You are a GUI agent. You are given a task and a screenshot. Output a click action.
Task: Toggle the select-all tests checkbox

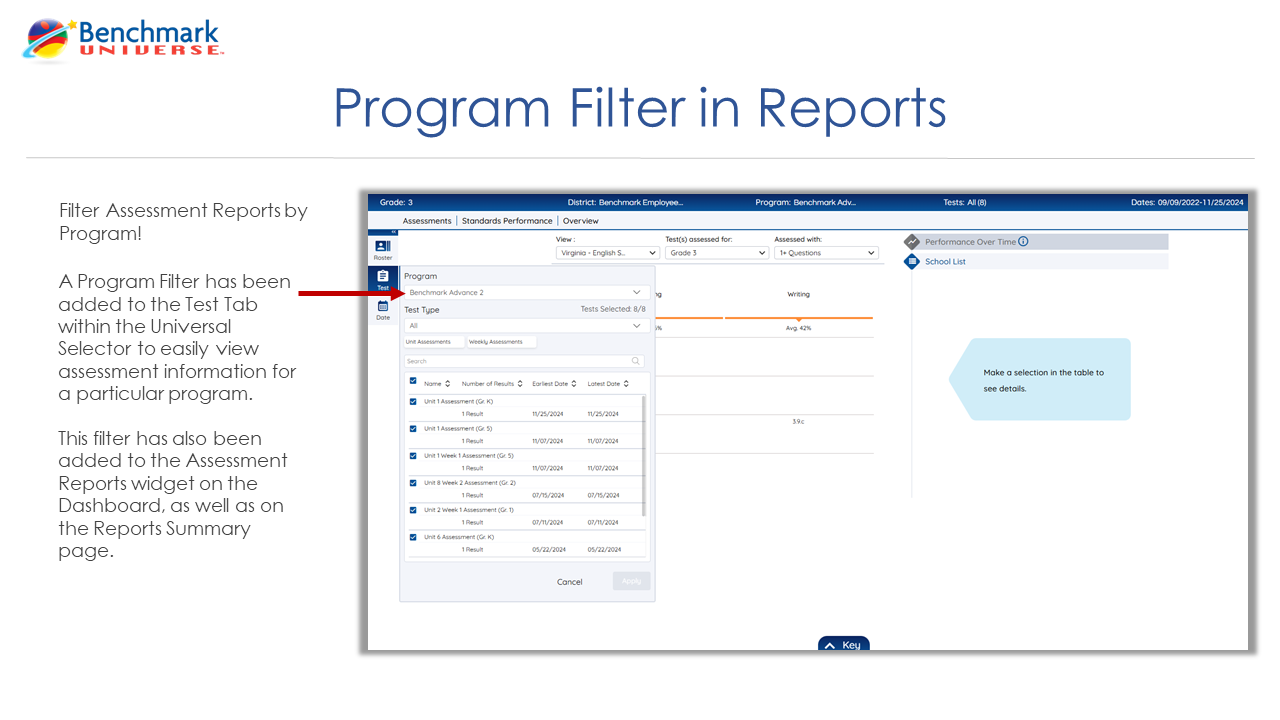[413, 381]
